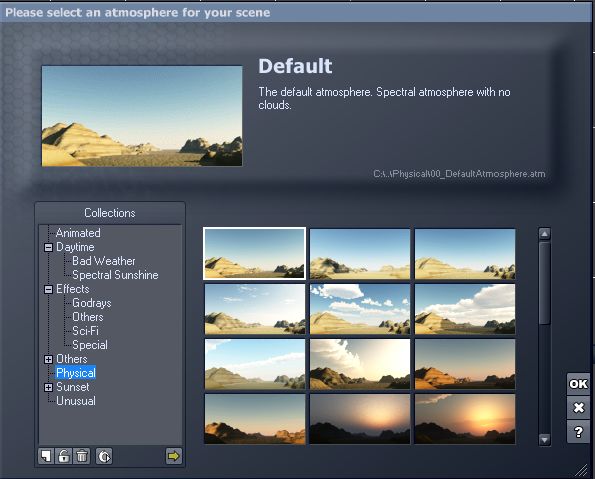
Task: Open the Animated collection
Action: pyautogui.click(x=78, y=233)
